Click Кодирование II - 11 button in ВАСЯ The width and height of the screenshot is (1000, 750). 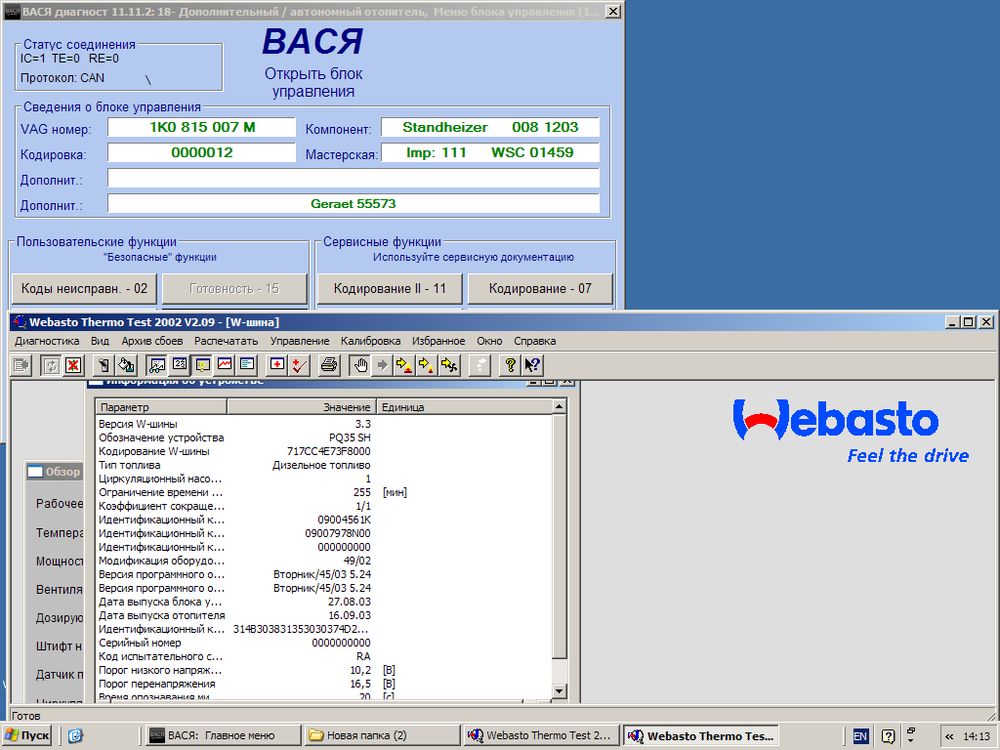coord(390,289)
